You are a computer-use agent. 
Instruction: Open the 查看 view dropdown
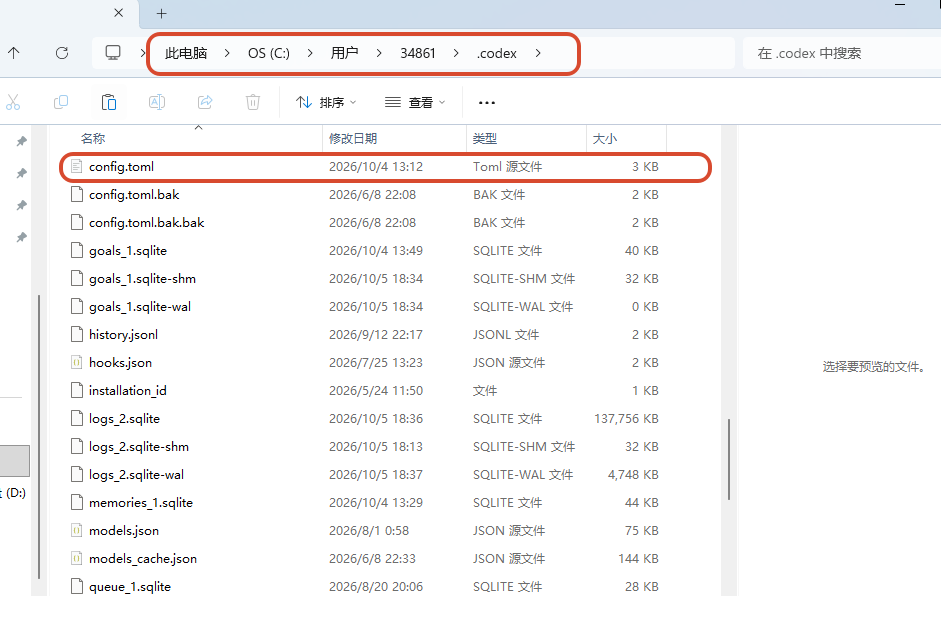415,103
